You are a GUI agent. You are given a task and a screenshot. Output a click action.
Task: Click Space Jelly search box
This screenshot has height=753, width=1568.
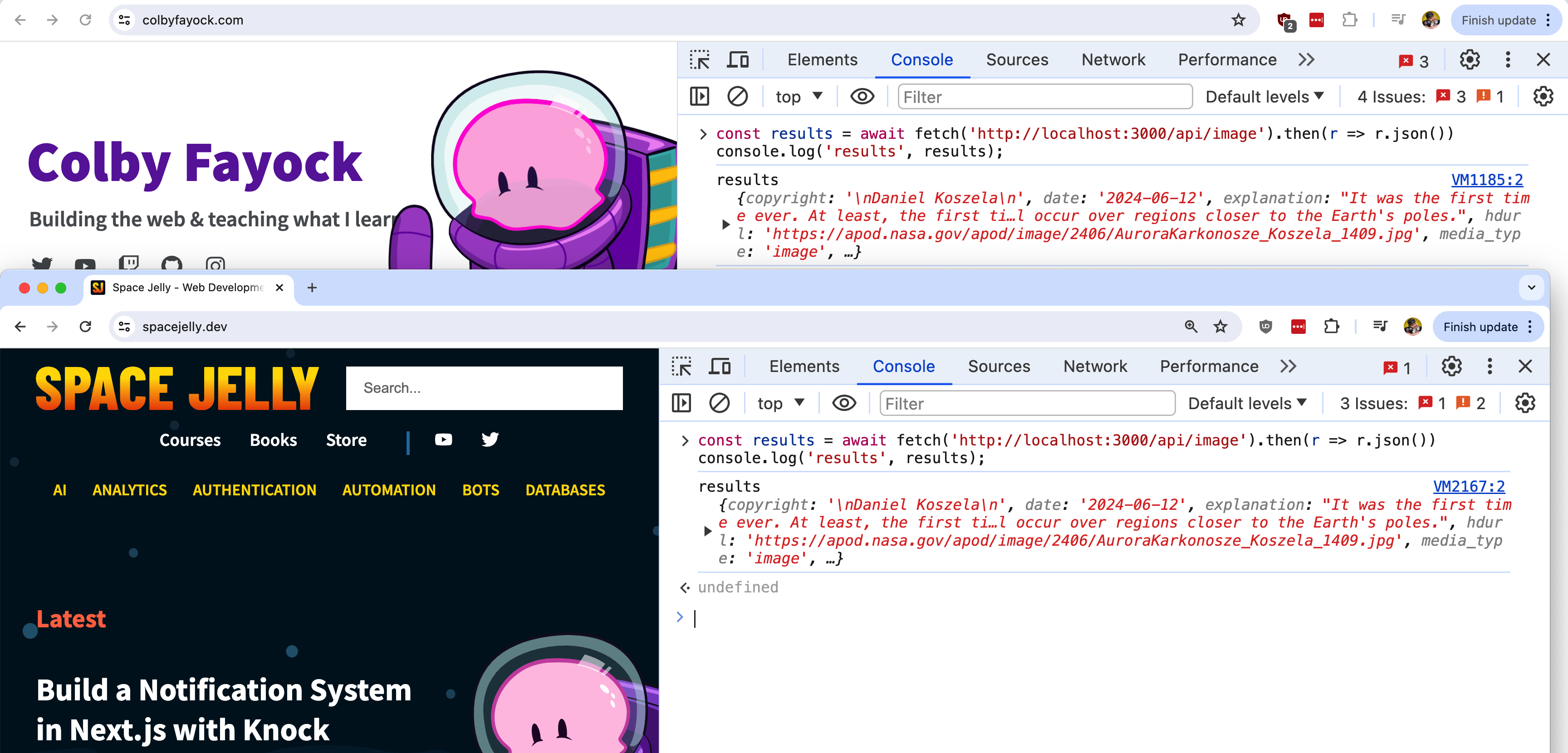(484, 388)
